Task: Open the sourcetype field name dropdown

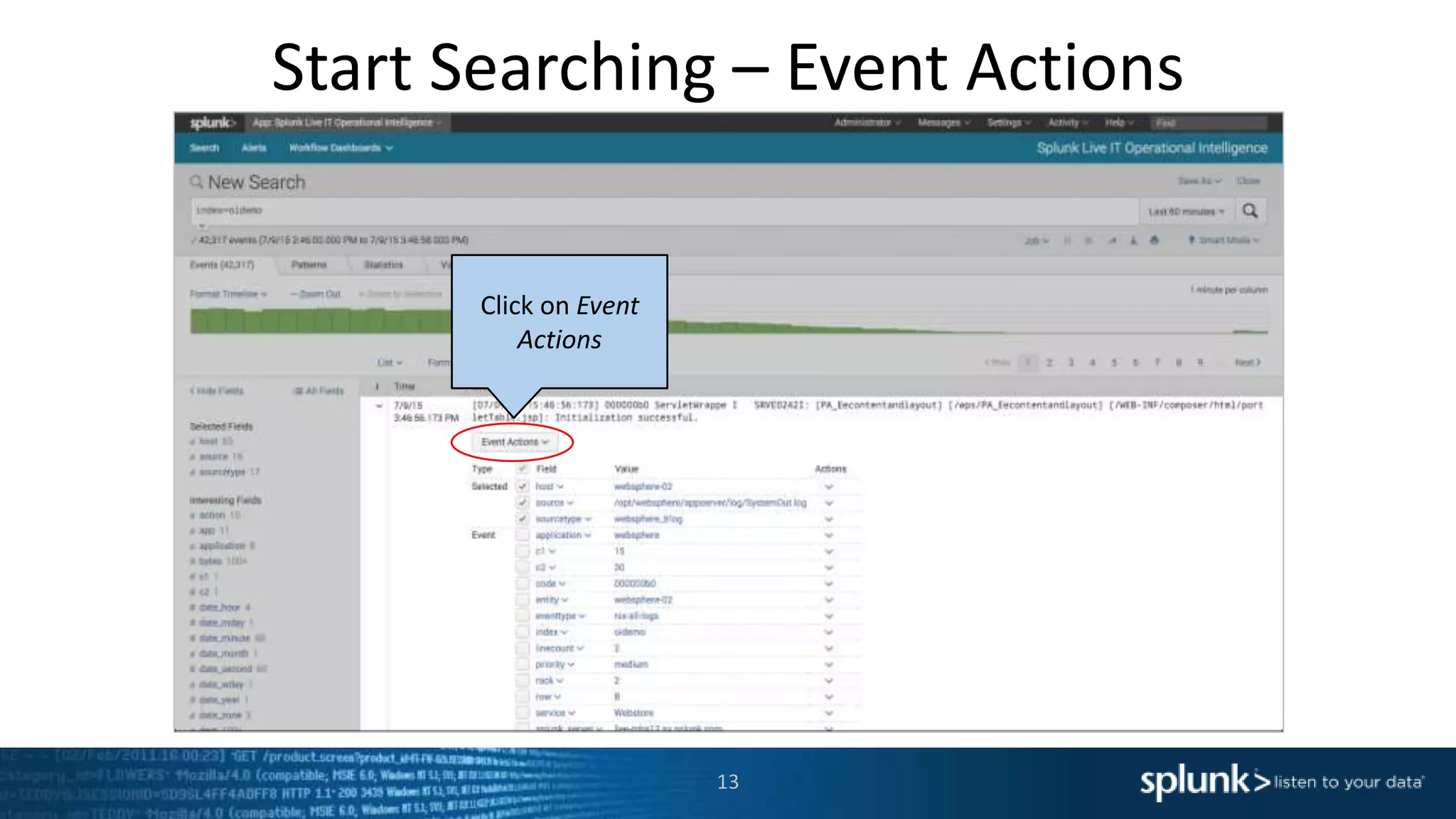Action: (x=563, y=520)
